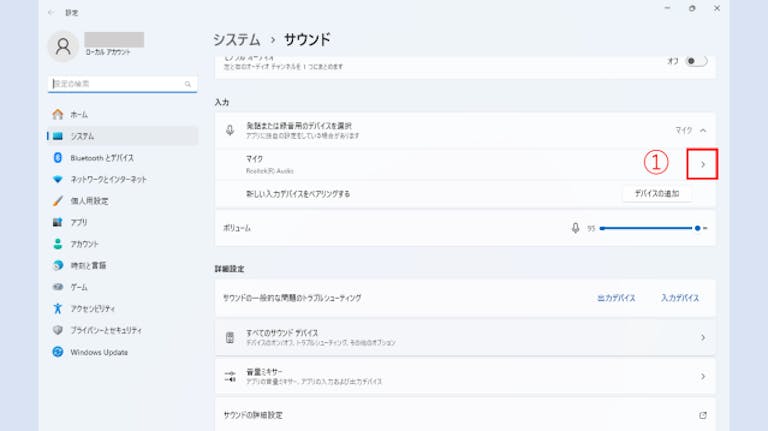Select 個人用設定 menu item

[122, 201]
